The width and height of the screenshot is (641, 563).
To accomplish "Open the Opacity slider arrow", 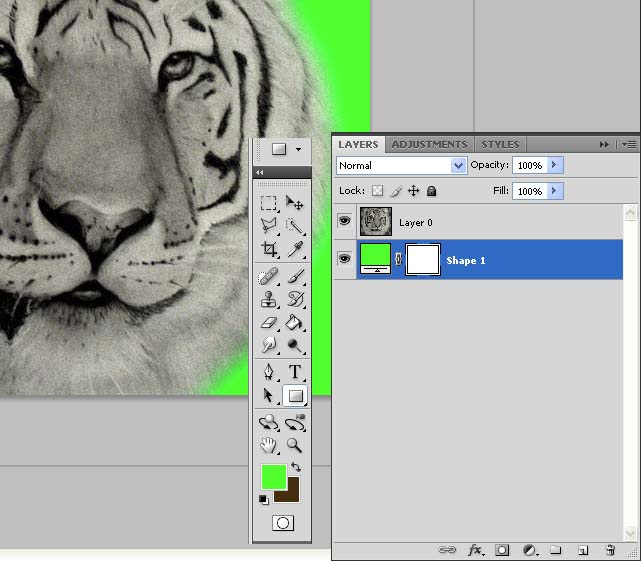I will coord(556,165).
